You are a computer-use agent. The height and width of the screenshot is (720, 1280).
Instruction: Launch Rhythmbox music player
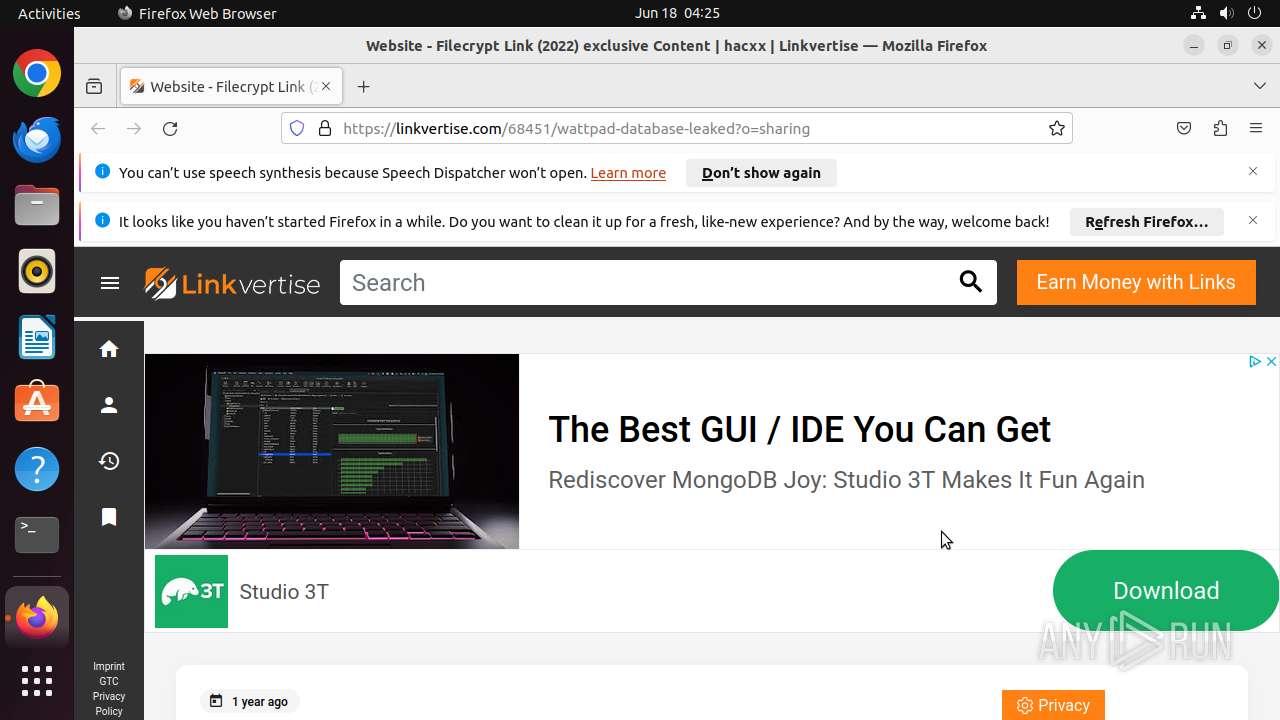[x=37, y=271]
